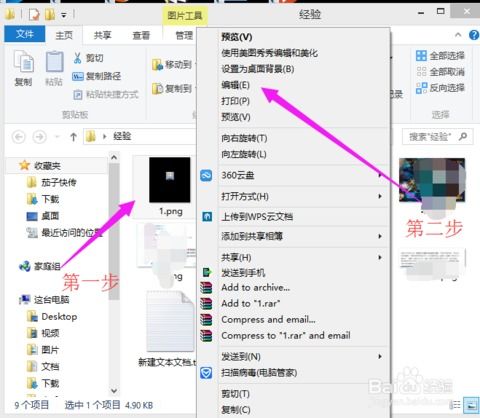480x418 pixels.
Task: Click the Paste shortcut icon
Action: coord(77,95)
